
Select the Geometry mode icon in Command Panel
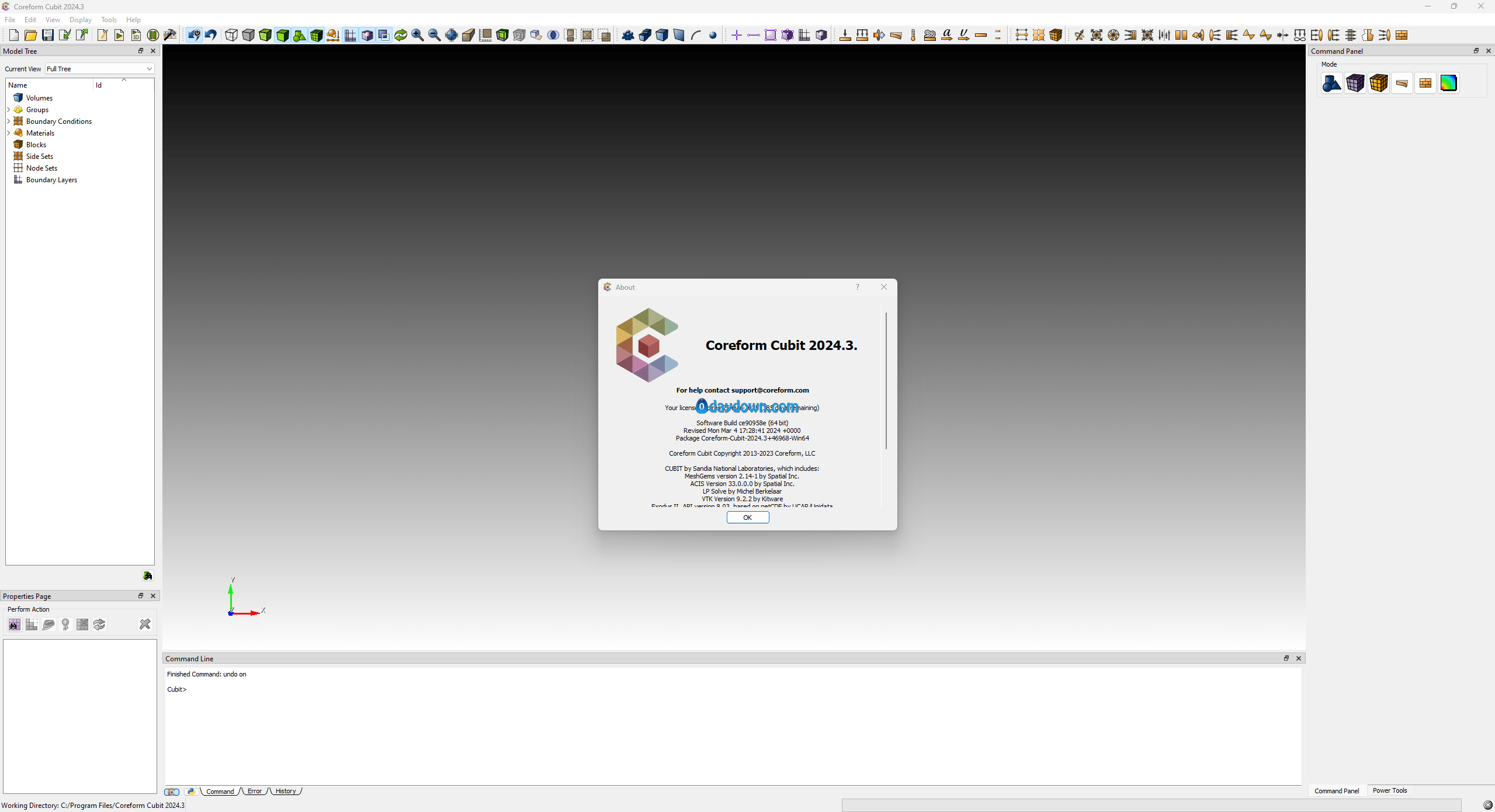(x=1332, y=83)
